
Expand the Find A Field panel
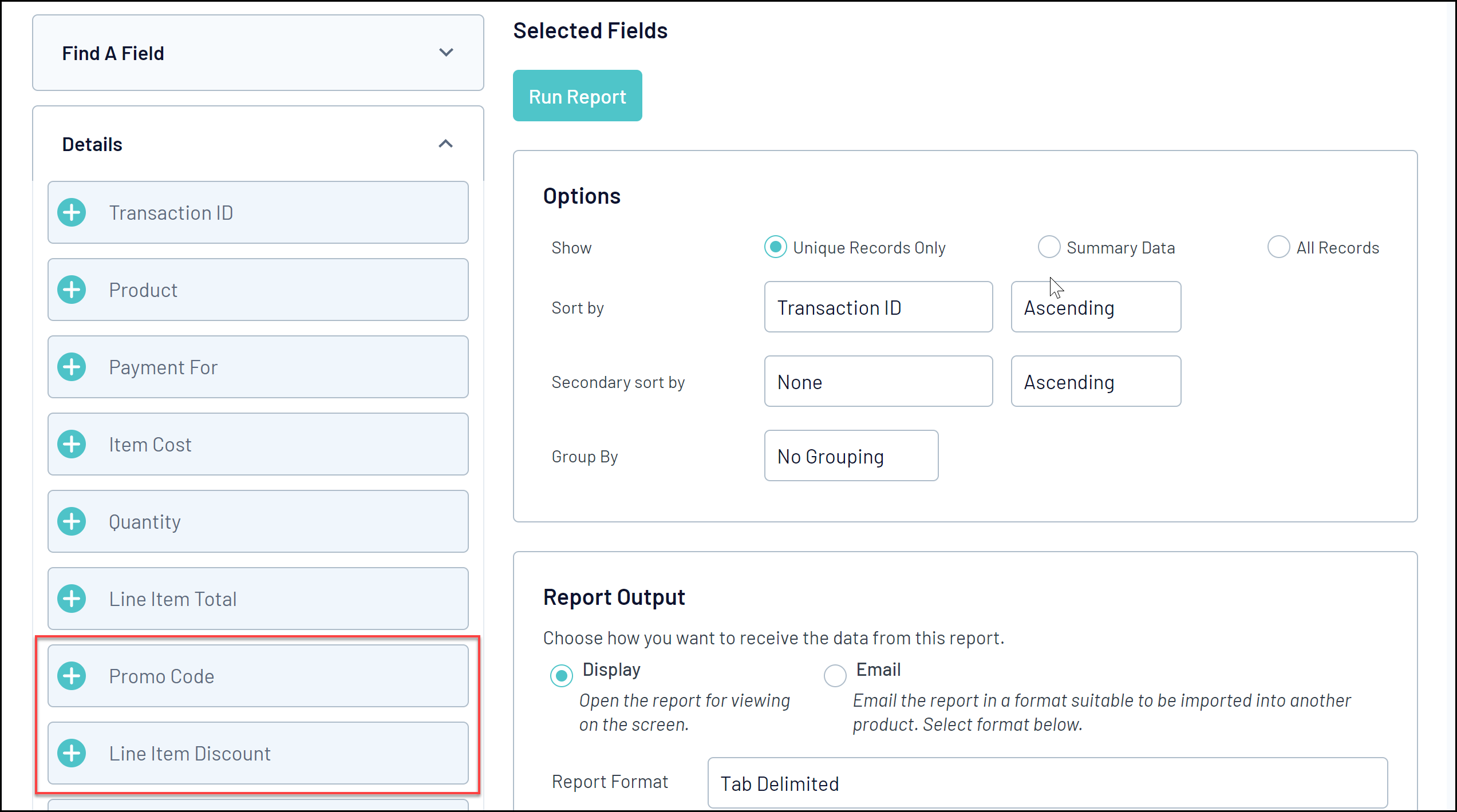pyautogui.click(x=446, y=53)
